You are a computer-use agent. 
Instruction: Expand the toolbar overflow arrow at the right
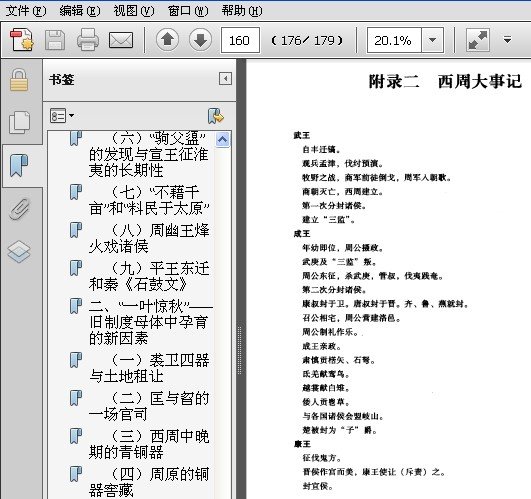click(x=507, y=40)
